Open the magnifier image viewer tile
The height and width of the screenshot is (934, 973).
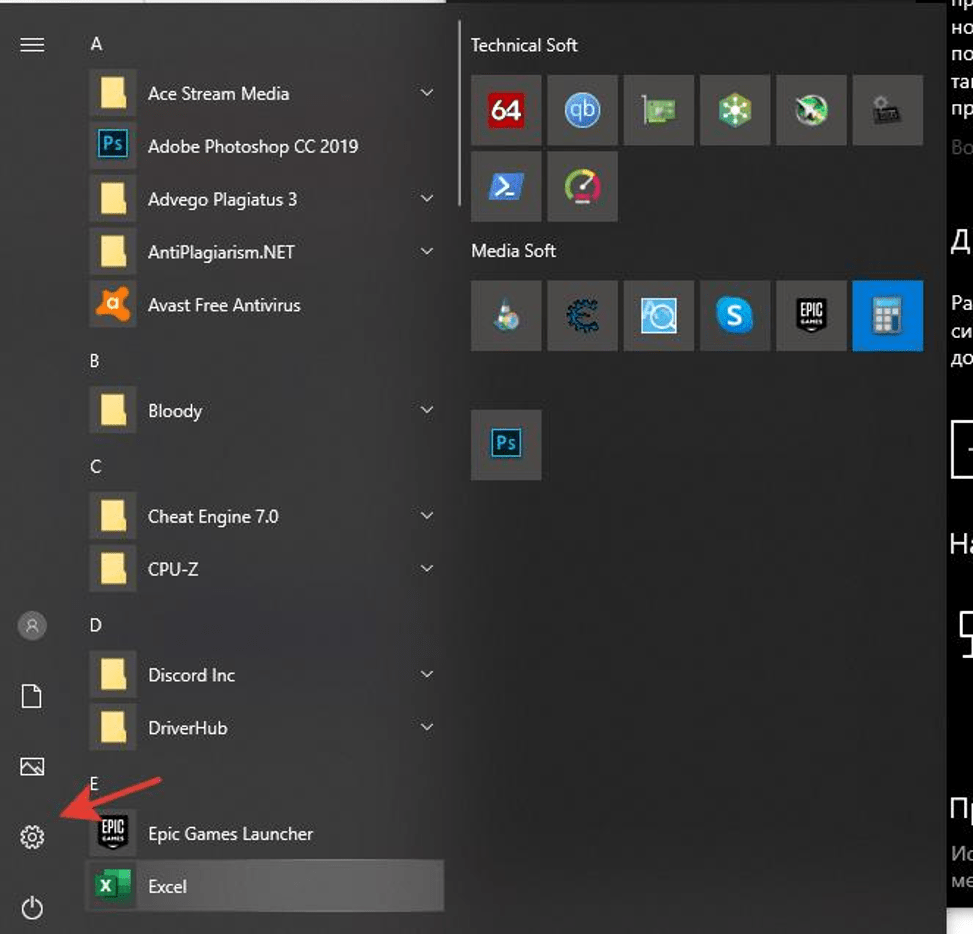658,316
